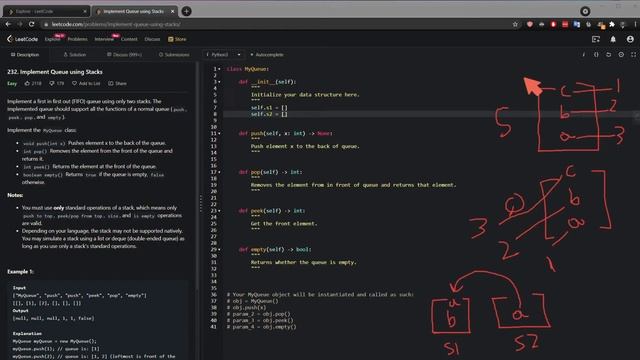
Task: Click the blue translate extension icon
Action: [577, 24]
